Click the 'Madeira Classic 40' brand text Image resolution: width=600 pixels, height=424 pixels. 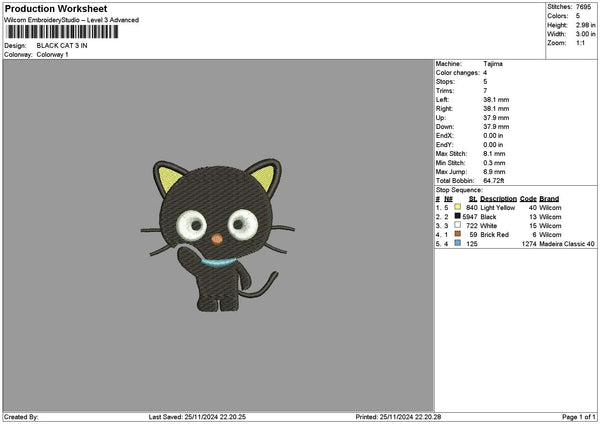point(567,244)
